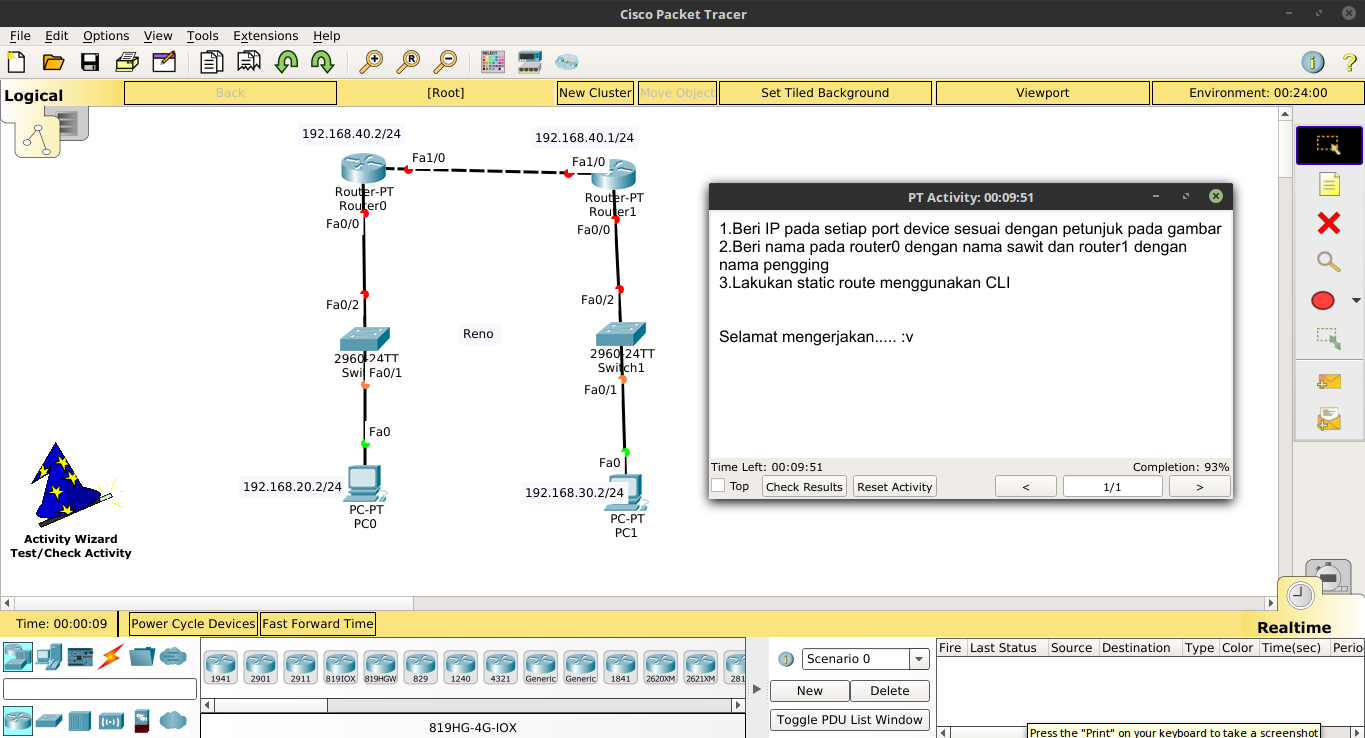
Task: Select the 1941 router model
Action: click(220, 667)
